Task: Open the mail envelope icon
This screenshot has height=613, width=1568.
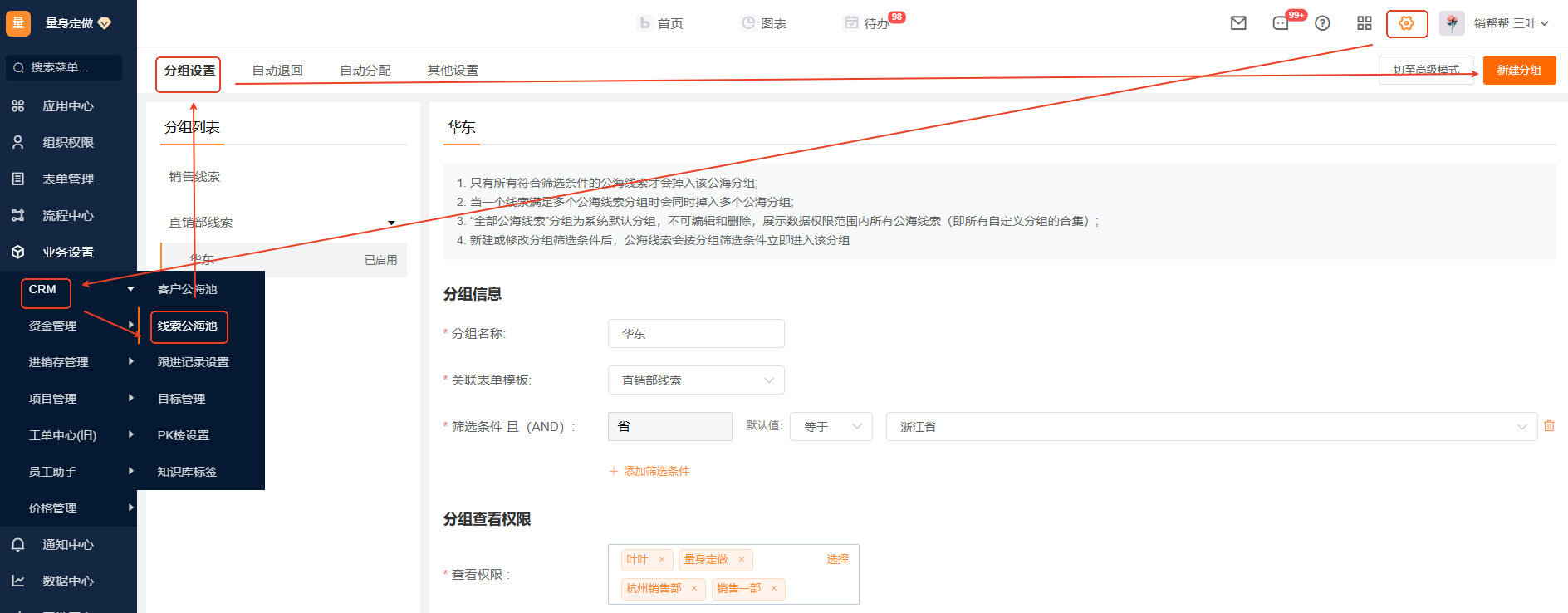Action: coord(1238,23)
